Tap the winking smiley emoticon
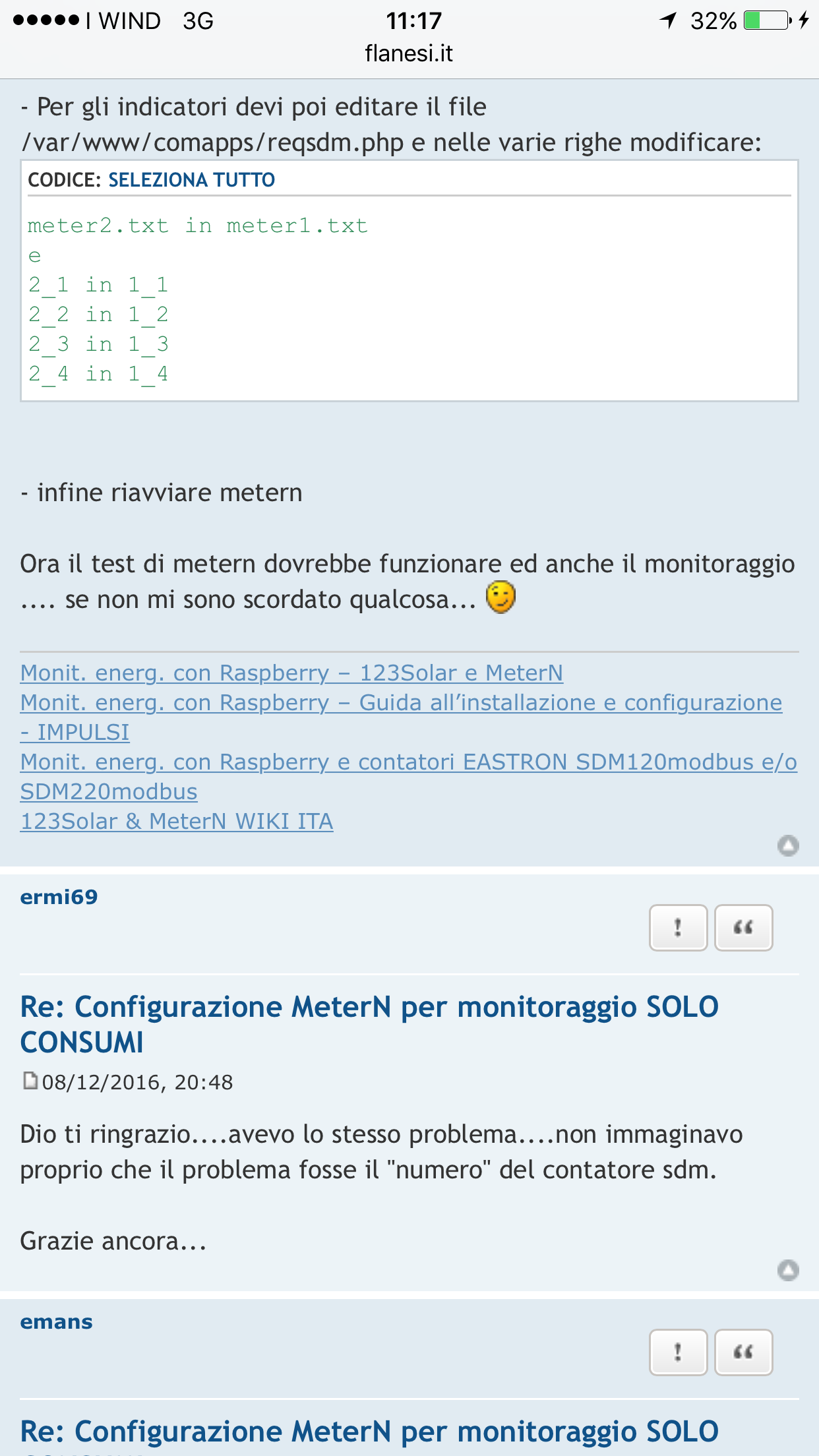The width and height of the screenshot is (819, 1456). [x=501, y=597]
